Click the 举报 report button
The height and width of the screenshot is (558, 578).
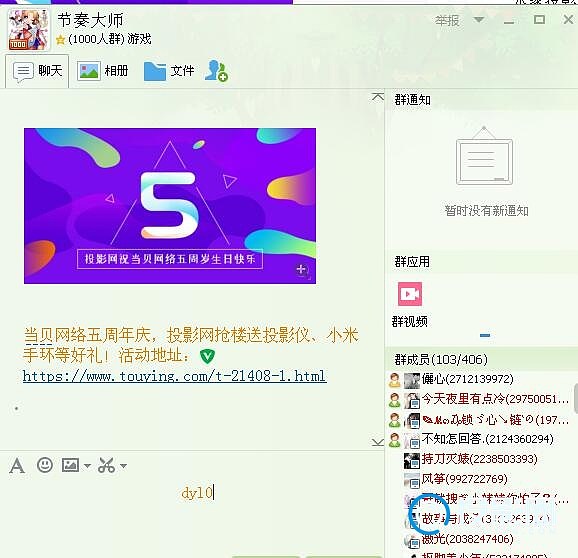coord(447,20)
